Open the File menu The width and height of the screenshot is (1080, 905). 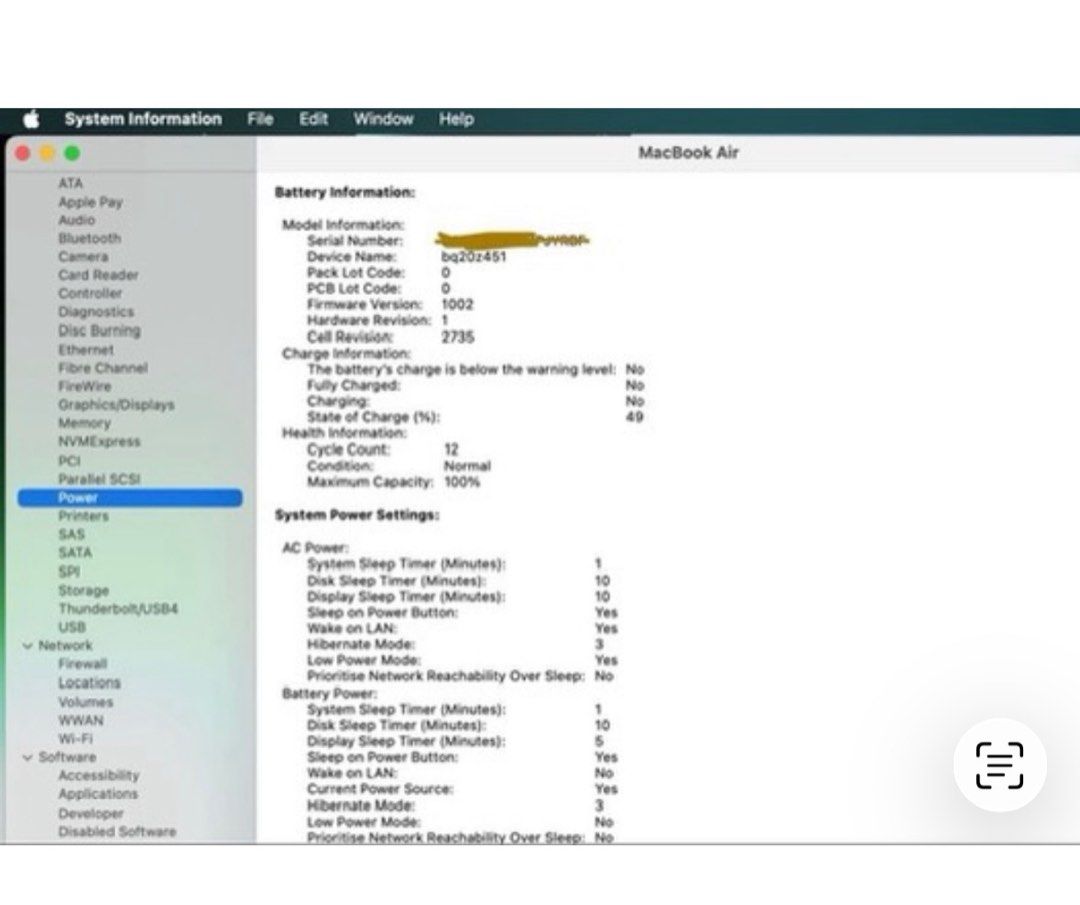(260, 119)
